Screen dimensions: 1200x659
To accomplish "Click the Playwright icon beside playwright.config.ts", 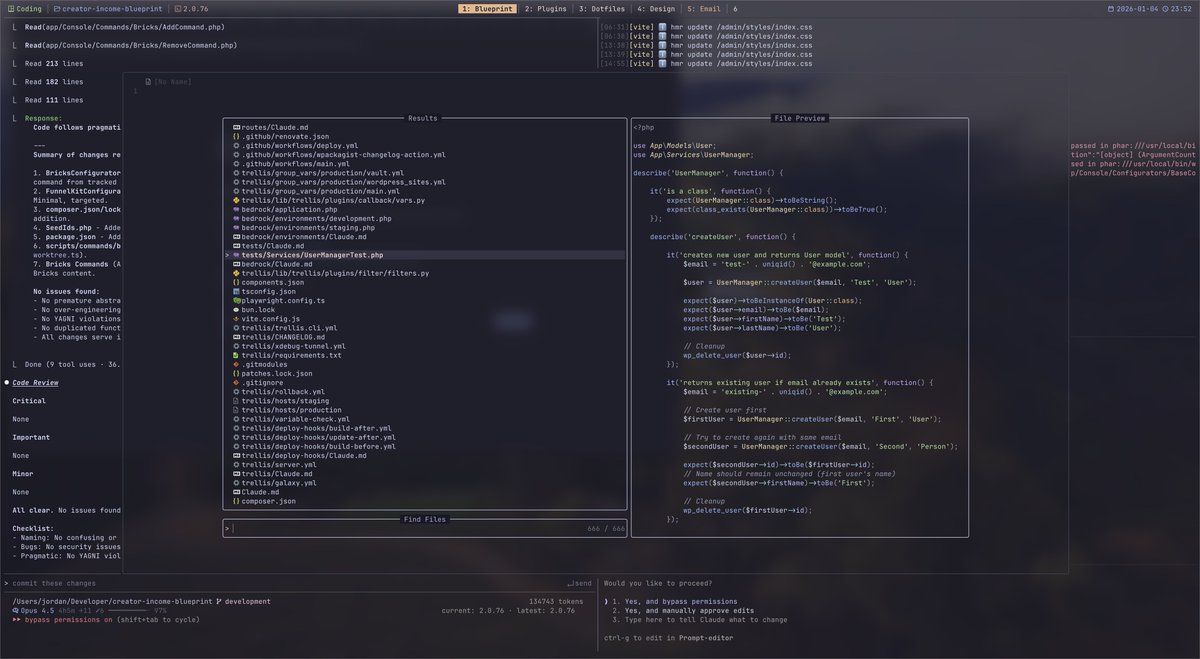I will (x=237, y=301).
